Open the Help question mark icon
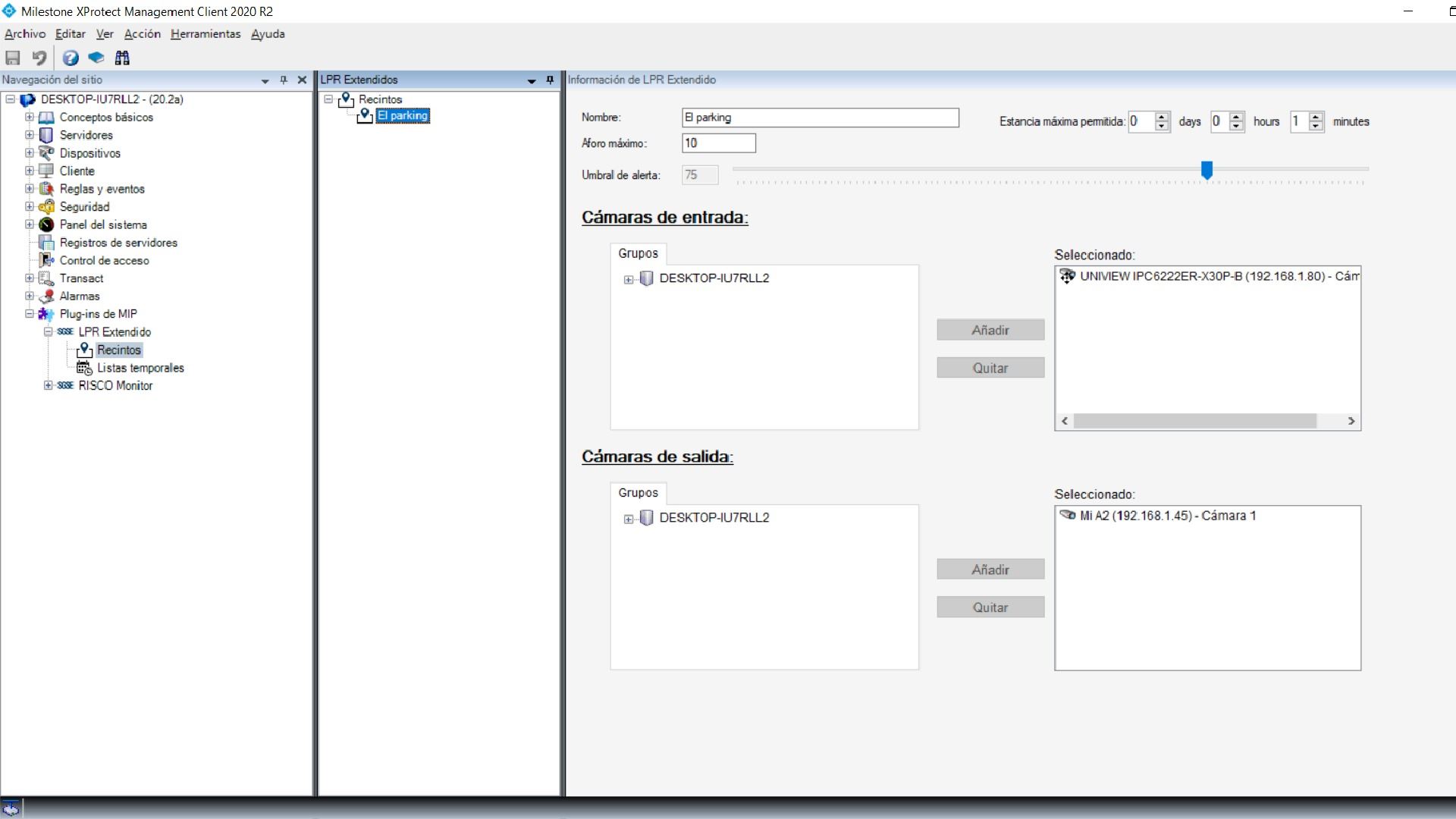The height and width of the screenshot is (819, 1456). [x=71, y=58]
